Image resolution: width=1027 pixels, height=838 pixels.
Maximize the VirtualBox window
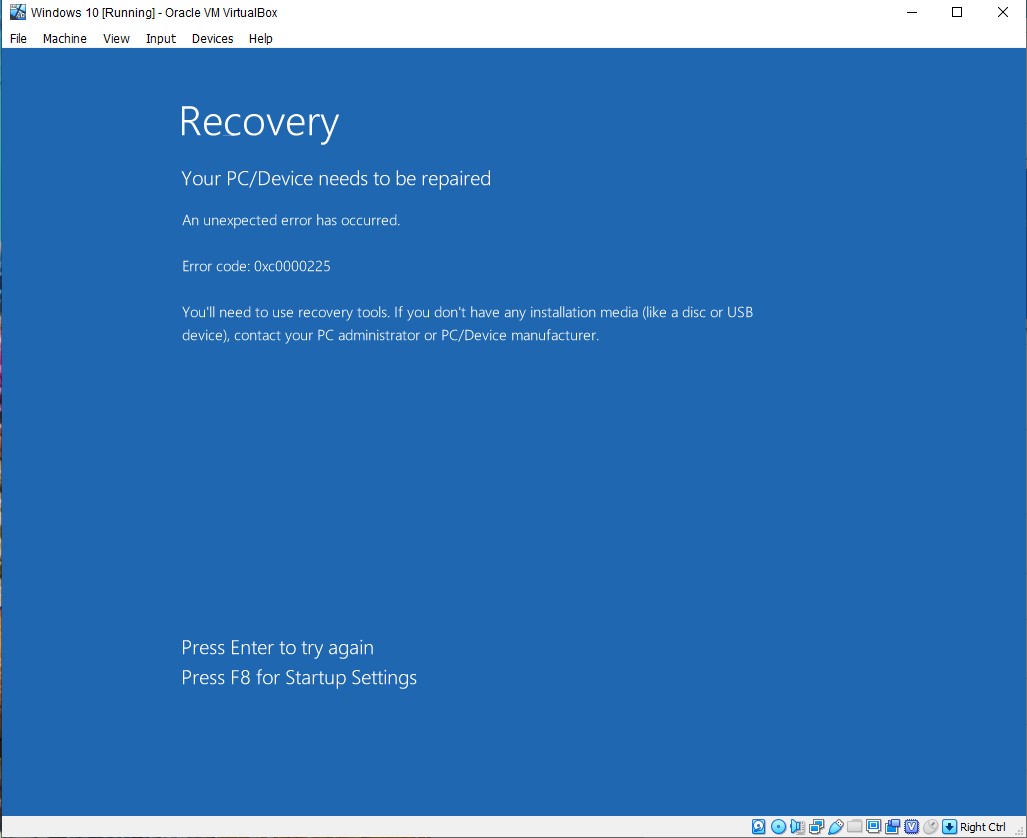pos(957,12)
